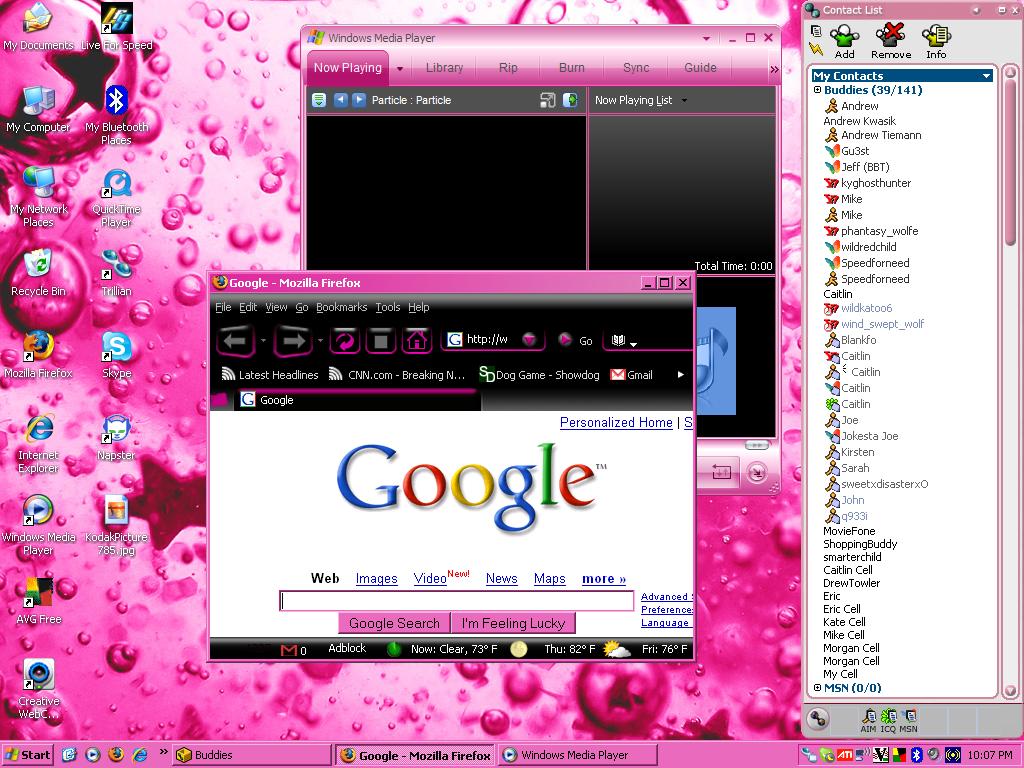The width and height of the screenshot is (1024, 768).
Task: Click the Firefox Stop button
Action: [381, 340]
